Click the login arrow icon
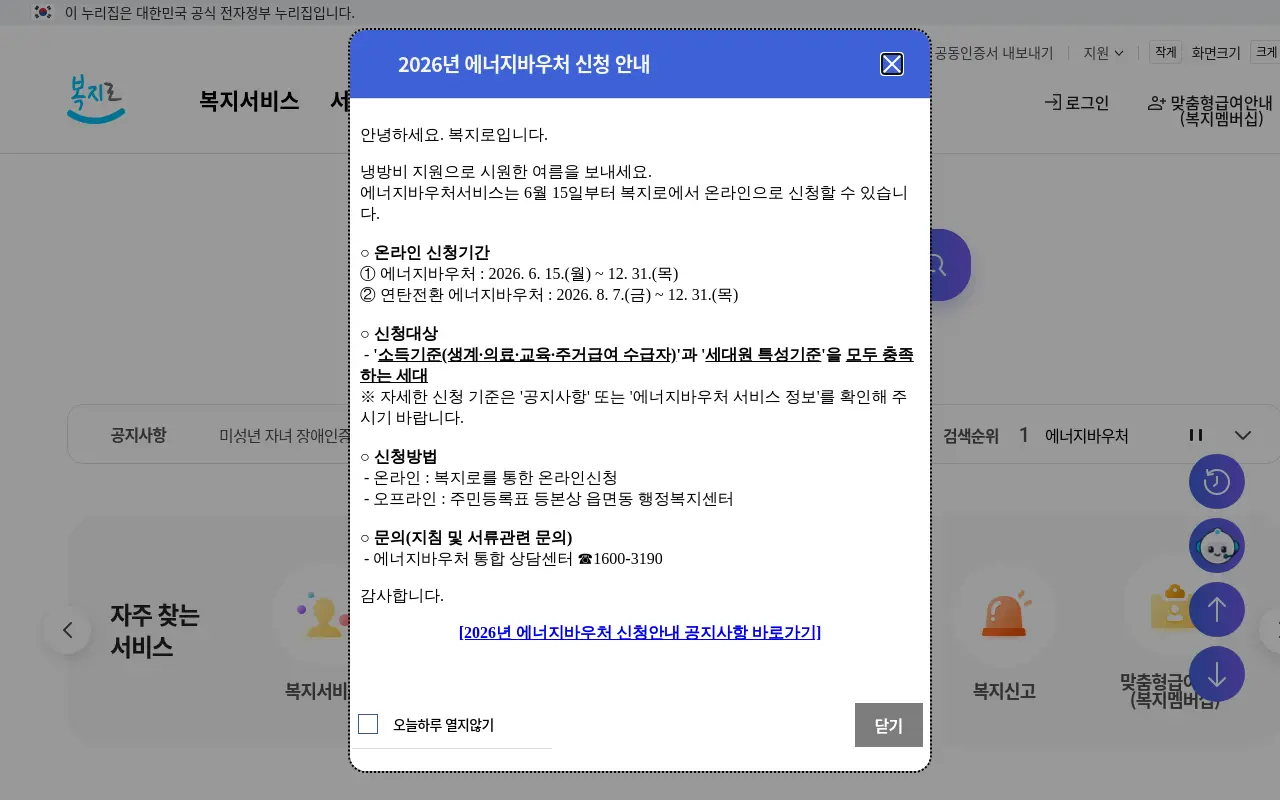Screen dimensions: 1280x800 click(1052, 102)
